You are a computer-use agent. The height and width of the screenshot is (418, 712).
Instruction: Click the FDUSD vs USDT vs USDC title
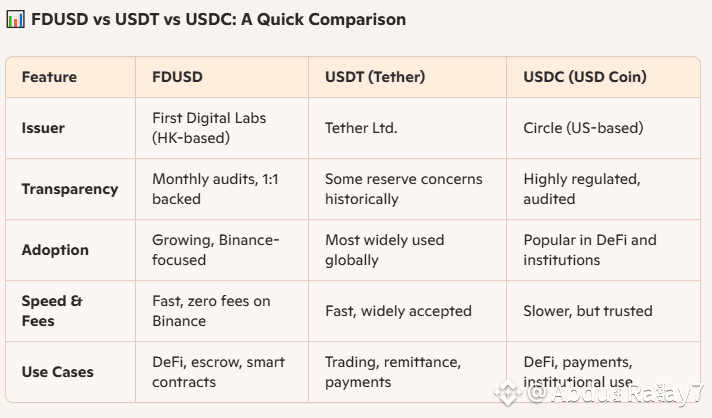(x=218, y=20)
